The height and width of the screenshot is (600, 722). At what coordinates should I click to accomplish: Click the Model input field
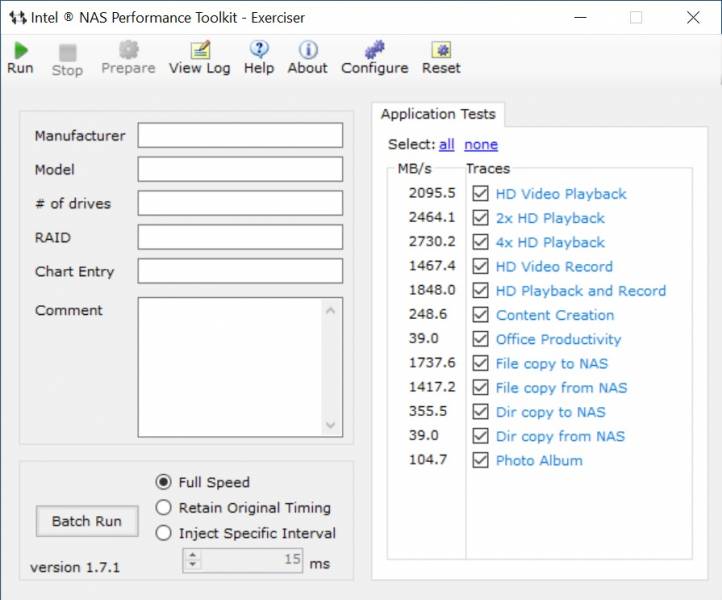coord(240,169)
